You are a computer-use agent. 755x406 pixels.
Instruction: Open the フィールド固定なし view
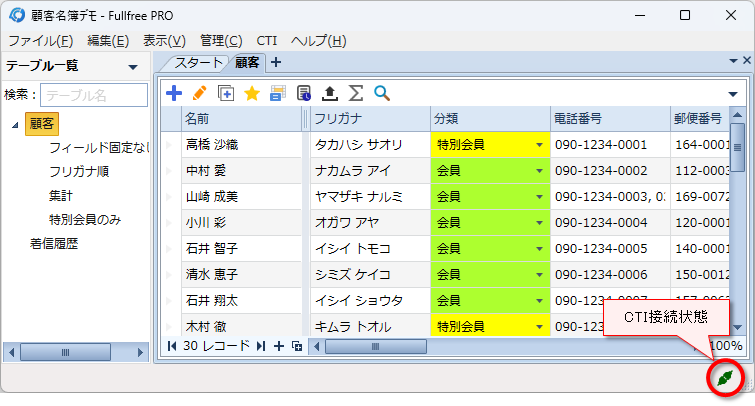click(x=99, y=147)
